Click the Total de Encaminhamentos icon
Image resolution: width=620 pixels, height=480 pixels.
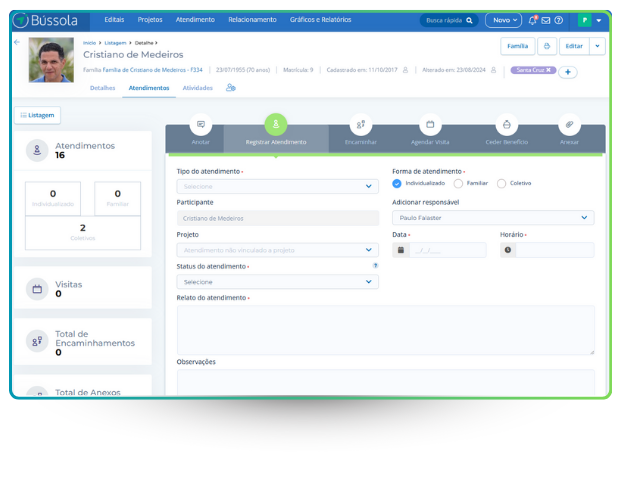tap(37, 341)
